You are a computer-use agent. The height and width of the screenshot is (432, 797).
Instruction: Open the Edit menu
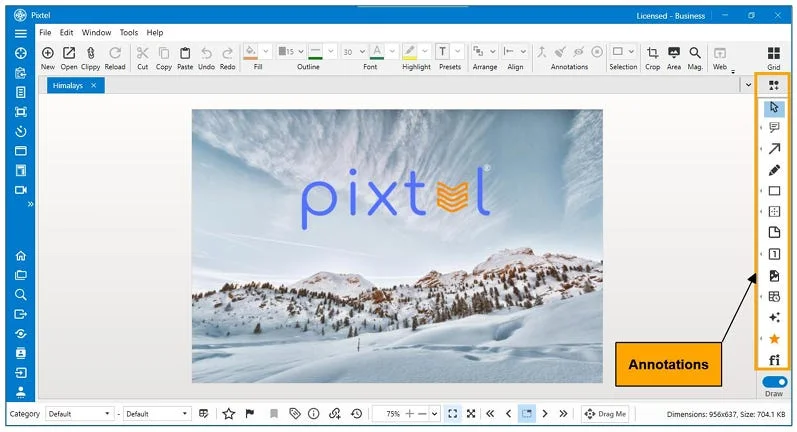tap(67, 33)
